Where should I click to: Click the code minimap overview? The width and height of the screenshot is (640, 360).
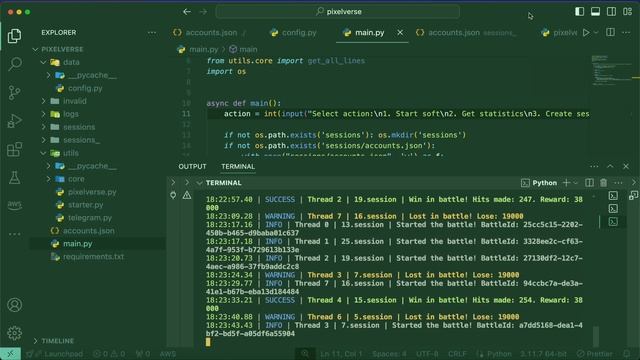611,71
